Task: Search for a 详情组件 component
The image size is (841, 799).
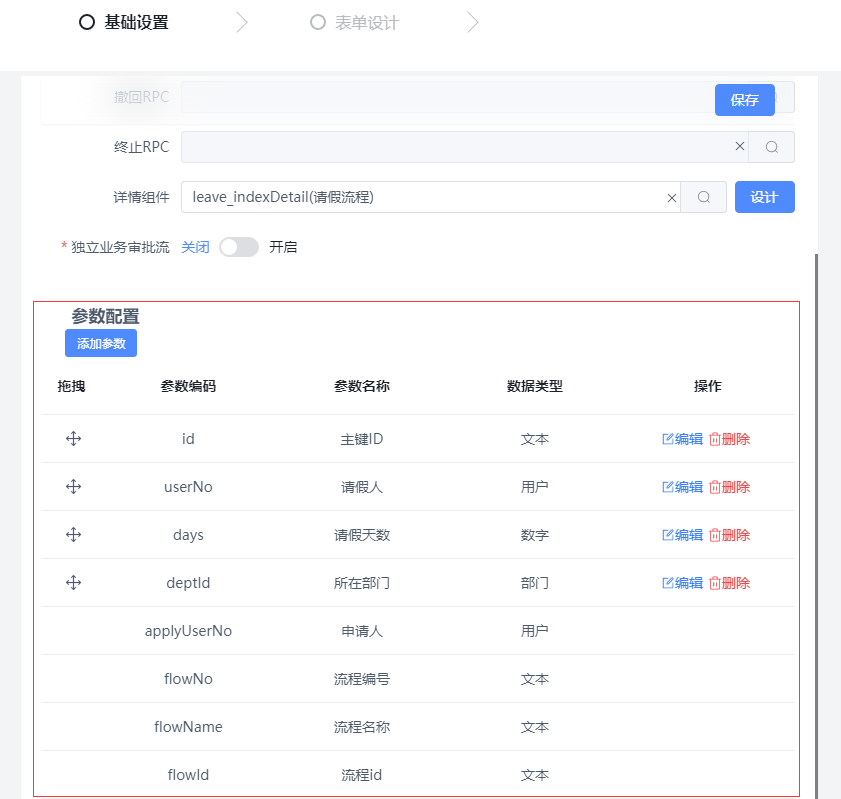Action: (x=704, y=197)
